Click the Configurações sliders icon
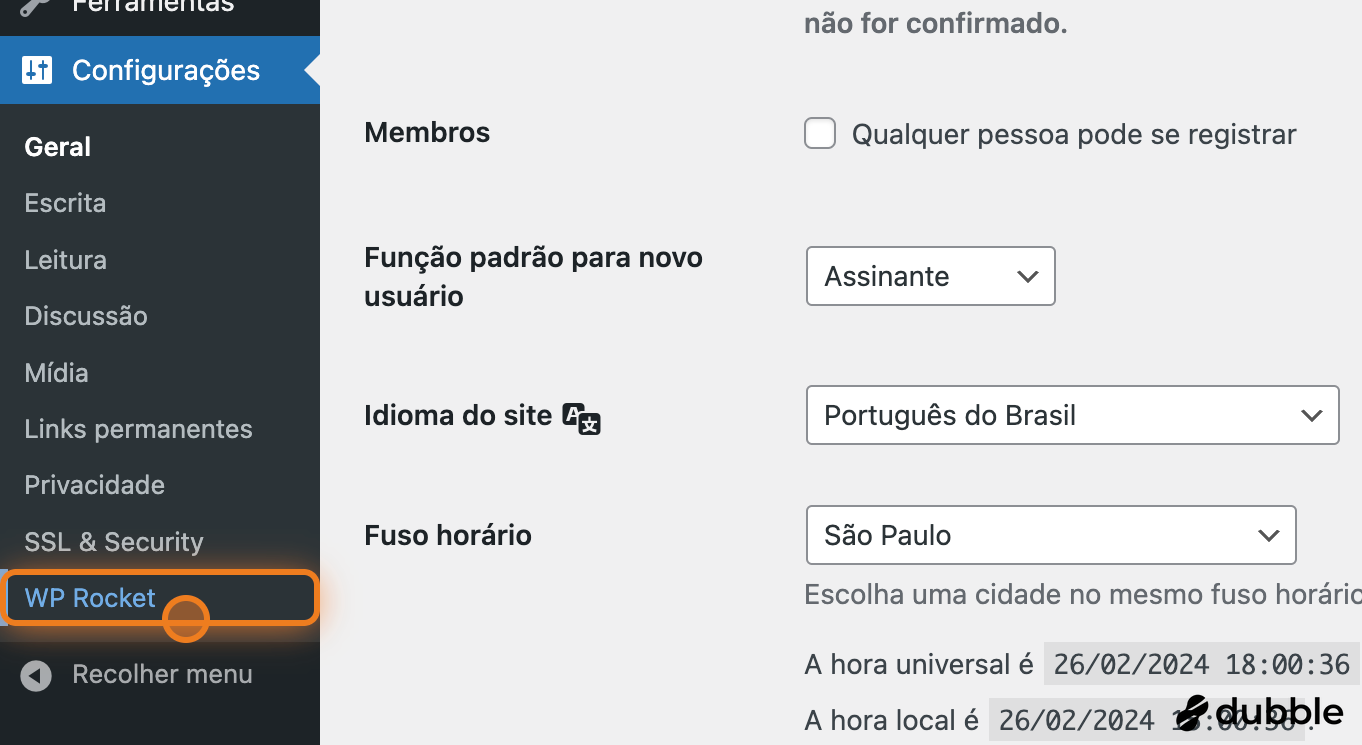The width and height of the screenshot is (1362, 745). coord(37,70)
